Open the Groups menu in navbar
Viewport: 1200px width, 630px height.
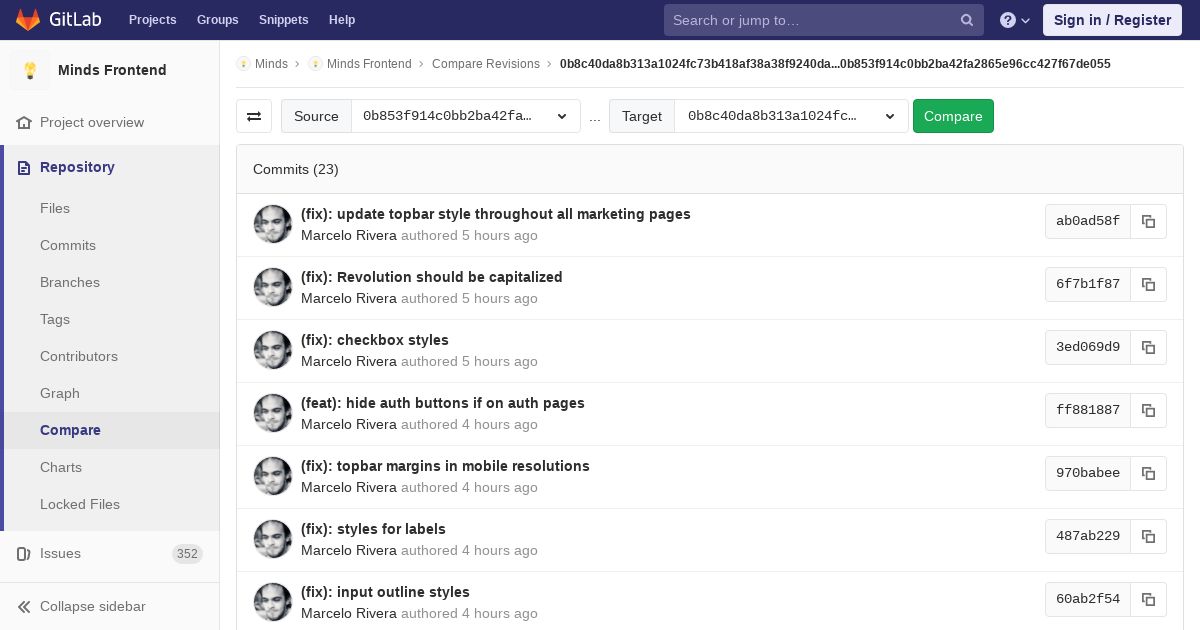click(x=217, y=20)
